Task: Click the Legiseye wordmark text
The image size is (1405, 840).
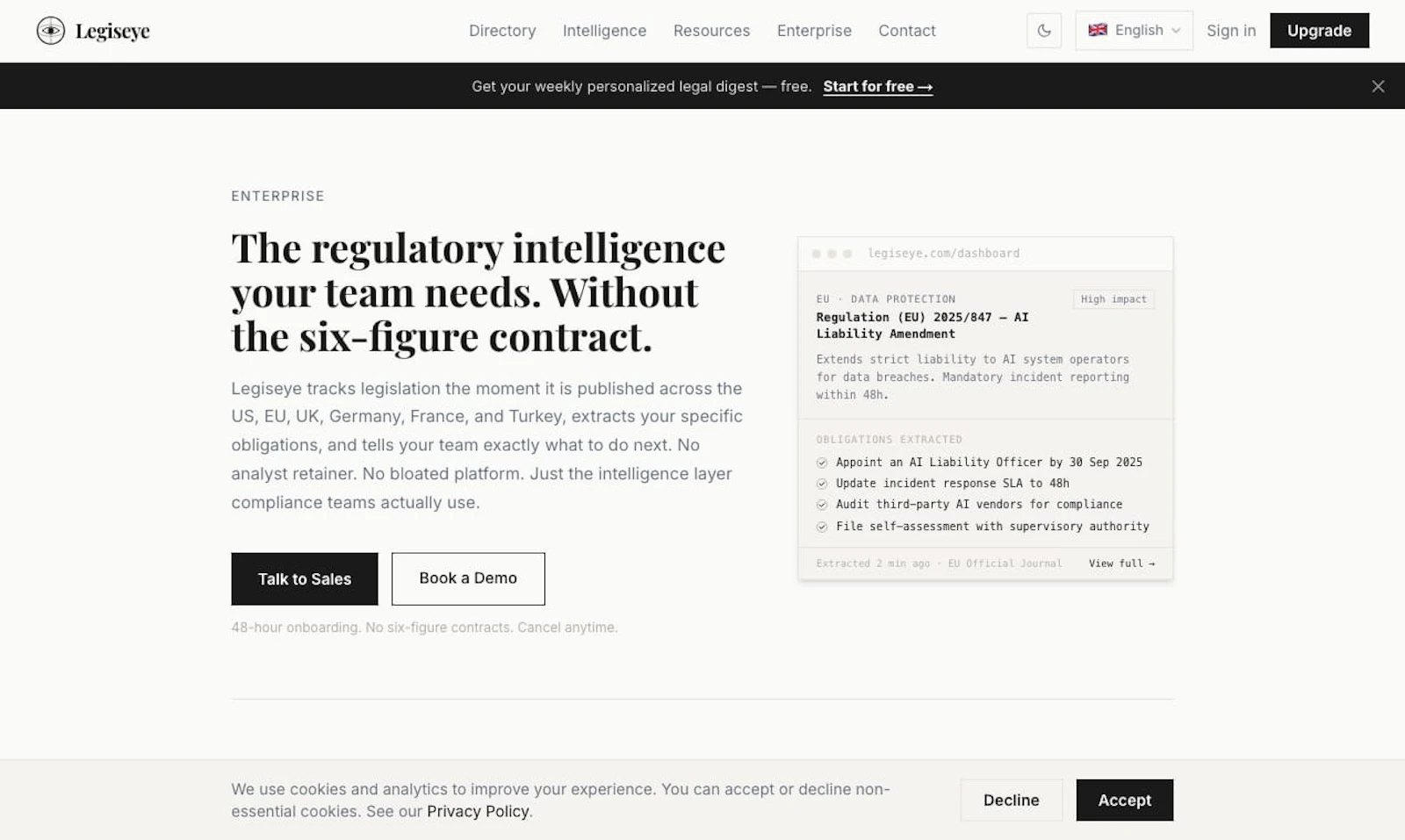Action: [x=112, y=32]
